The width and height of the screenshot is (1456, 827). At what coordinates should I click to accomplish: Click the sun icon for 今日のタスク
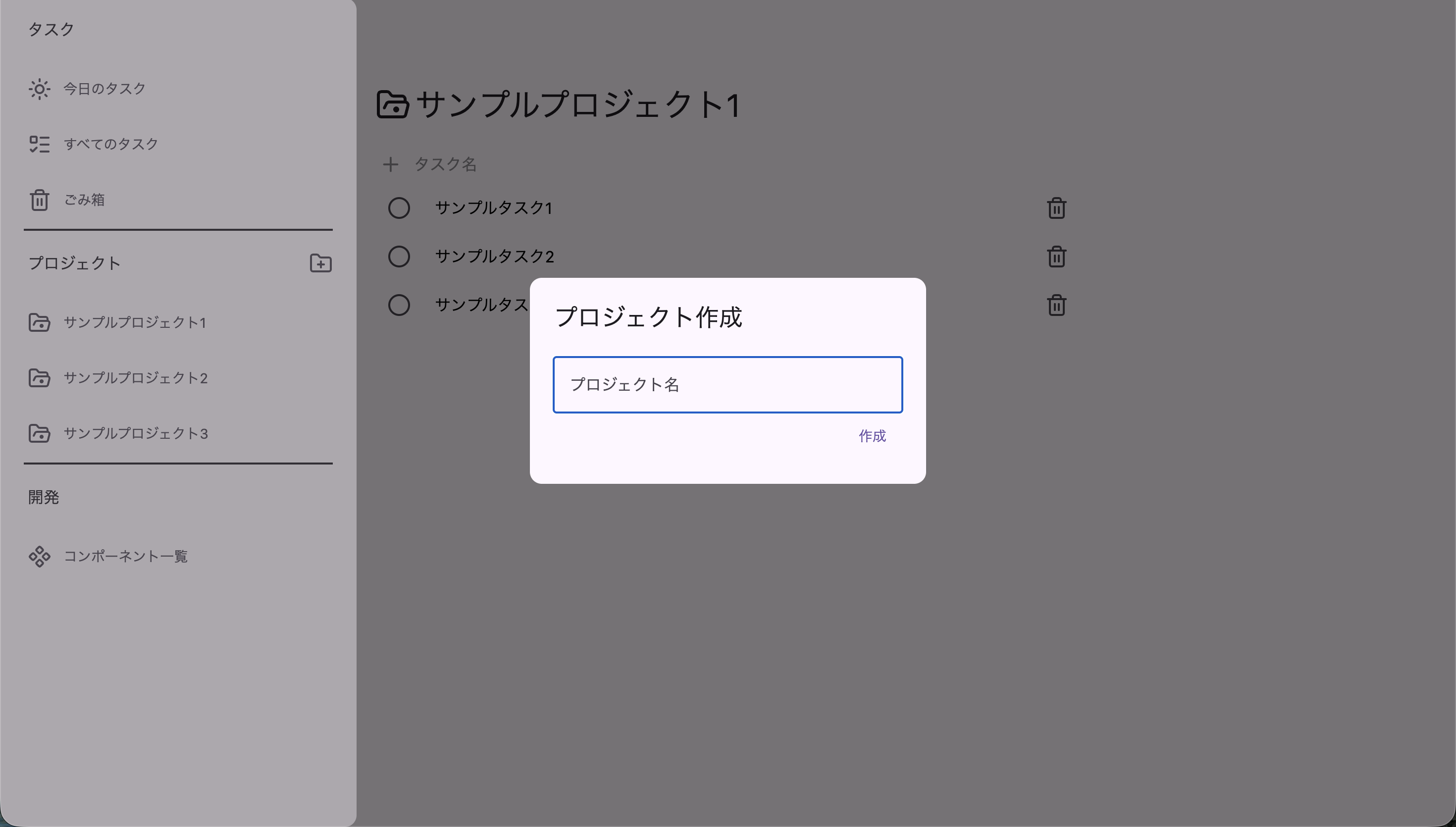click(39, 89)
